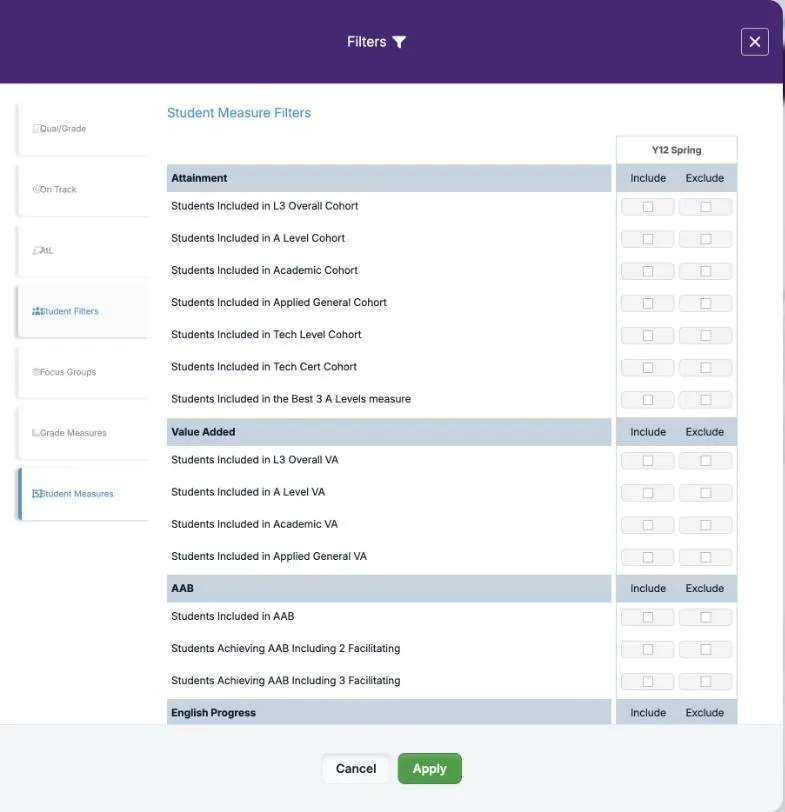Exclude Best 3 A Levels measure students
The height and width of the screenshot is (812, 785).
click(x=705, y=399)
